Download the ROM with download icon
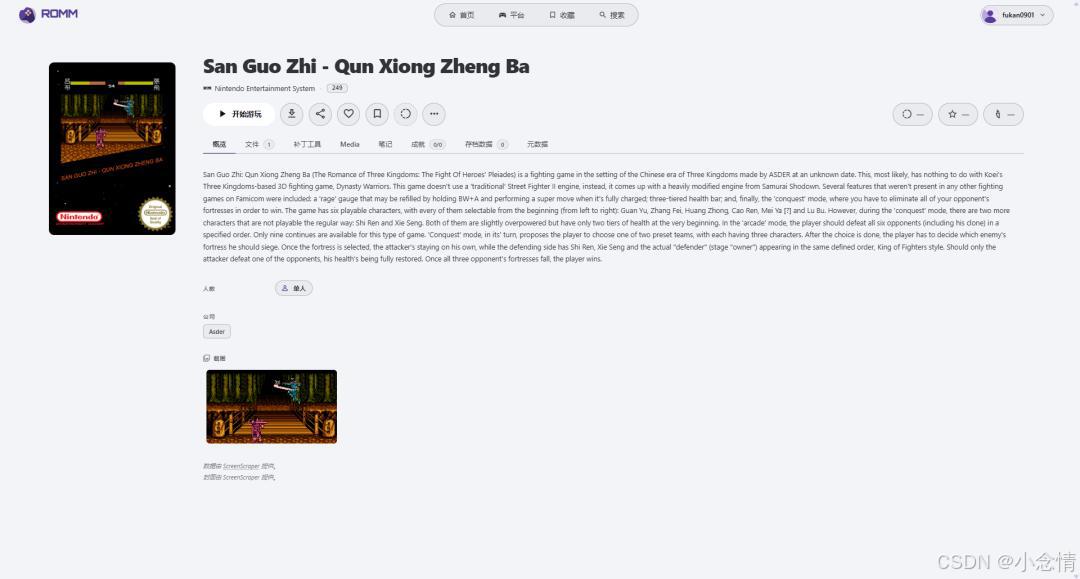Viewport: 1080px width, 579px height. click(x=291, y=114)
